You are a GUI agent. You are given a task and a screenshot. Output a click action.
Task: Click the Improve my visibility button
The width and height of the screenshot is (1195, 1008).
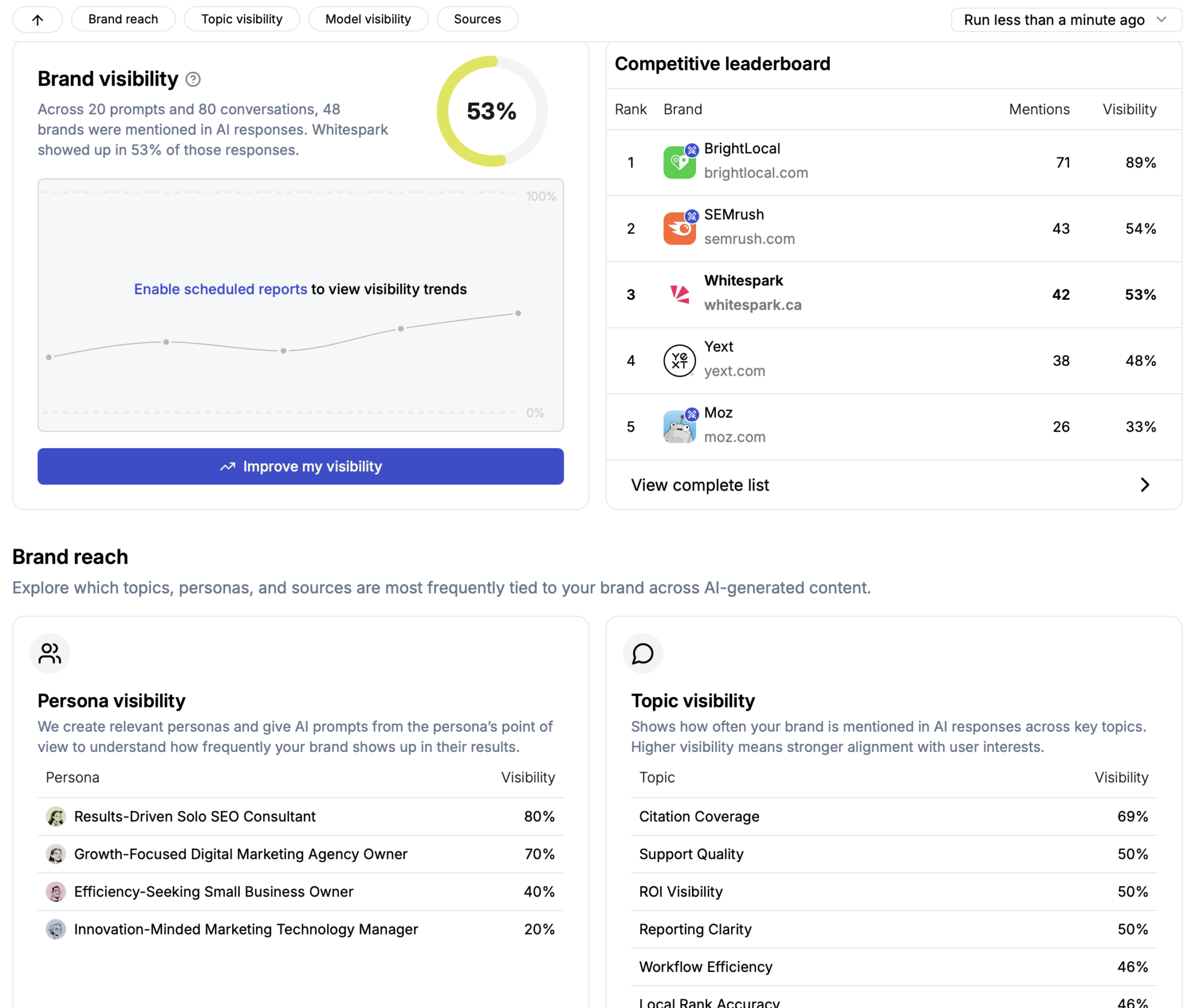coord(301,466)
